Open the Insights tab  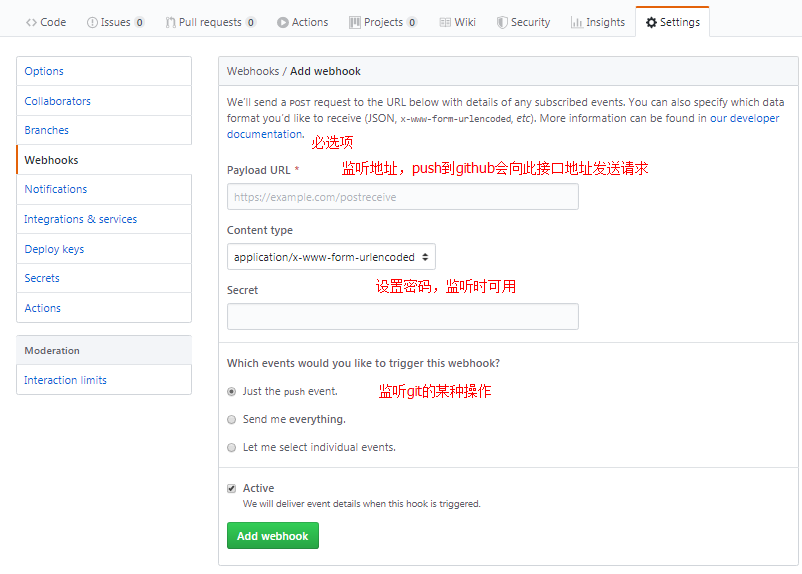click(598, 23)
